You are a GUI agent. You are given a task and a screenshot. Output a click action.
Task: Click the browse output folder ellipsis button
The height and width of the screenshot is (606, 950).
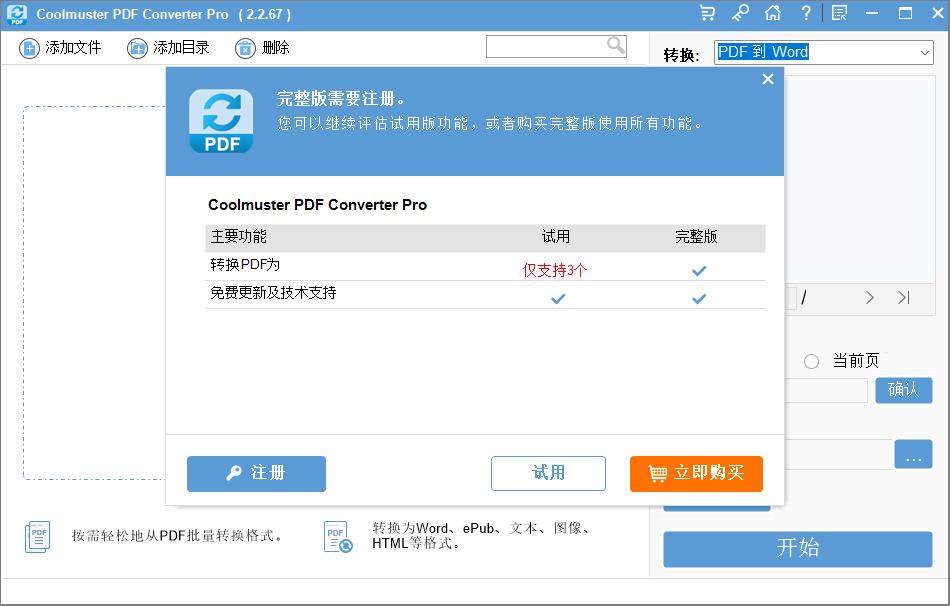tap(913, 454)
